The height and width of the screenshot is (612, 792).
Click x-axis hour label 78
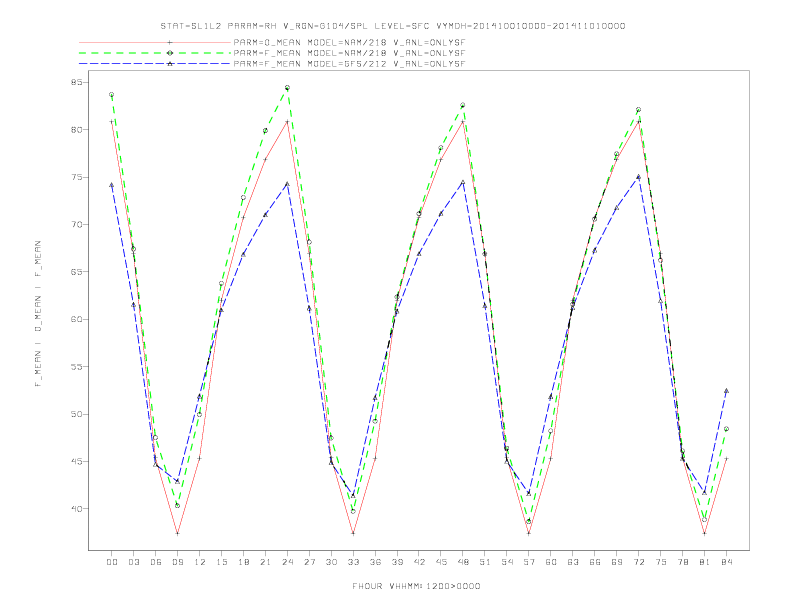[x=683, y=562]
